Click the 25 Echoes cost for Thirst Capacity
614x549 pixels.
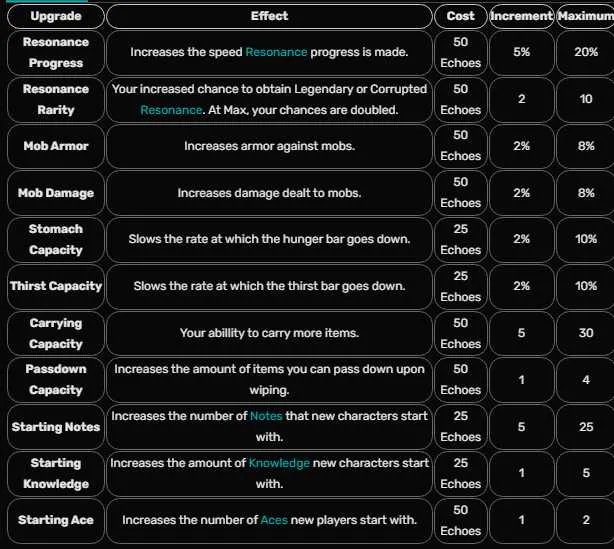coord(460,286)
